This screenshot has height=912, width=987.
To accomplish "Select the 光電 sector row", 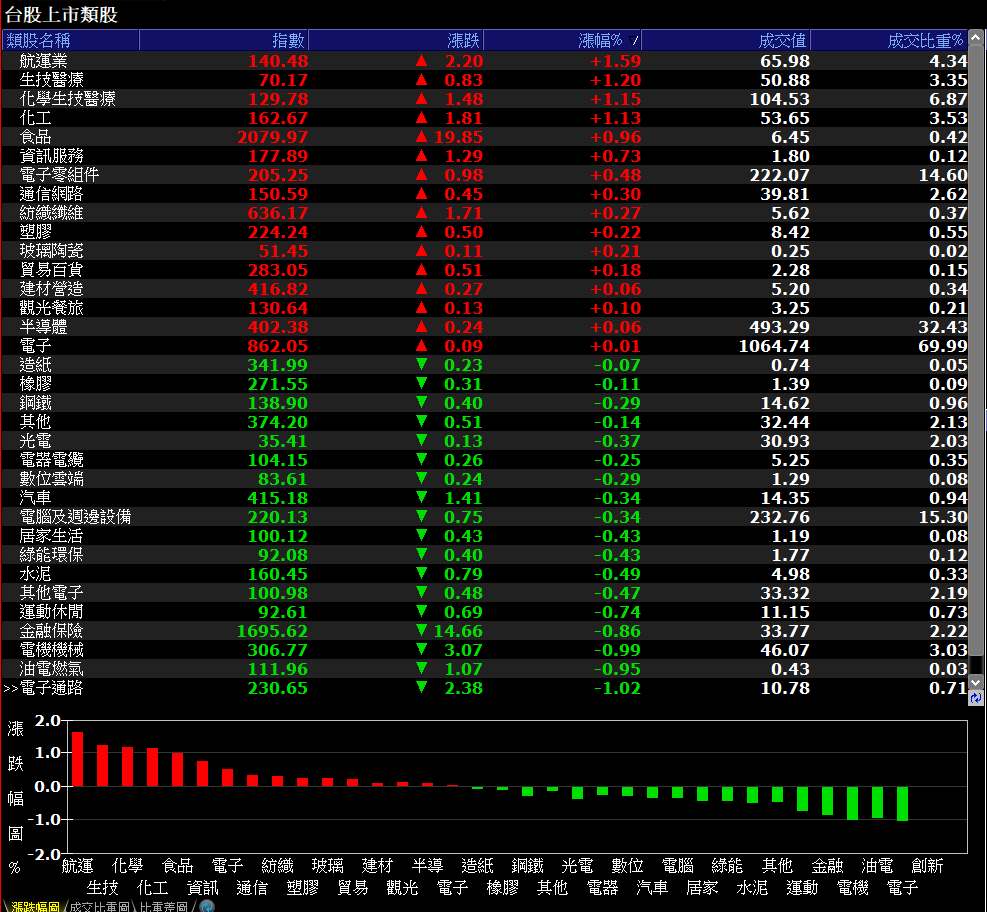I will click(x=485, y=441).
